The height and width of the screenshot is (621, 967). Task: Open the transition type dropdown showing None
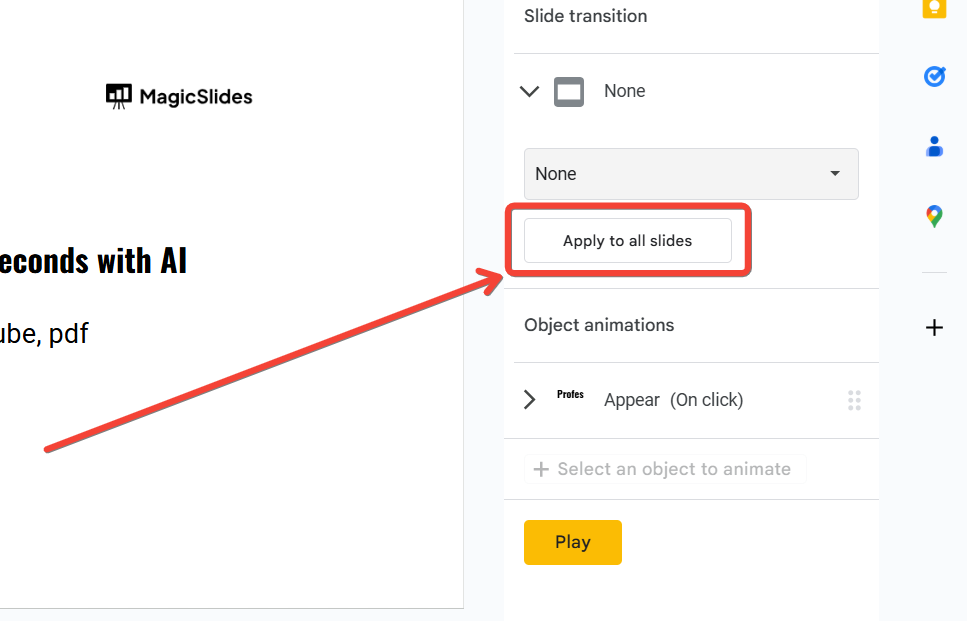691,174
